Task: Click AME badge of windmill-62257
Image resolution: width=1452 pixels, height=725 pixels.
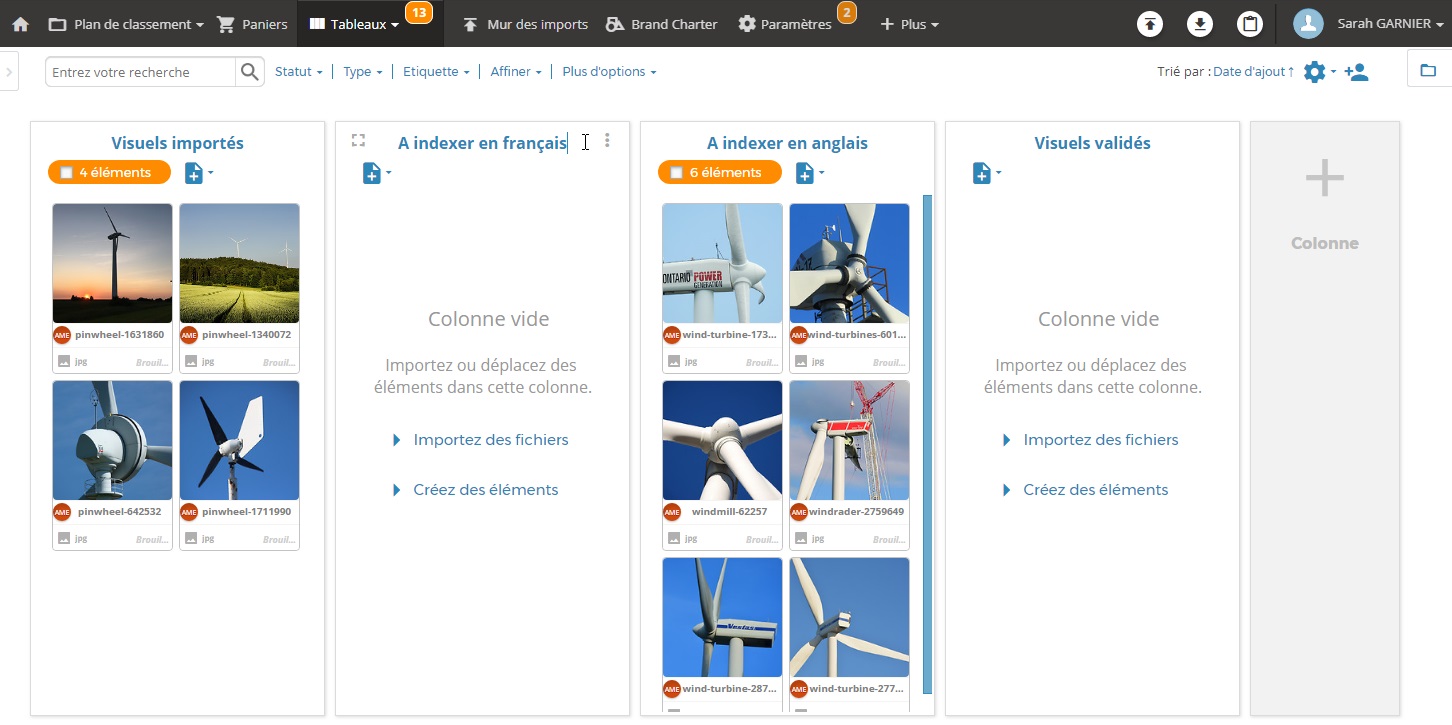Action: click(x=672, y=512)
